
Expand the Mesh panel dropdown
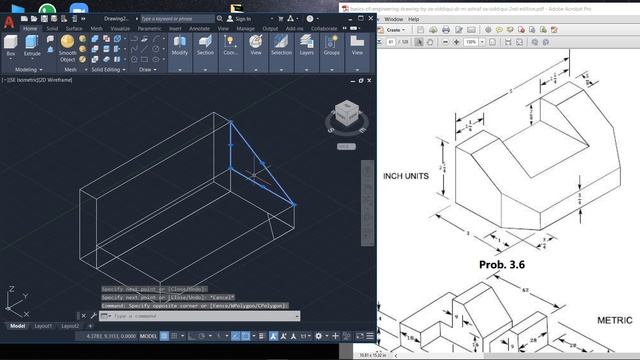86,70
